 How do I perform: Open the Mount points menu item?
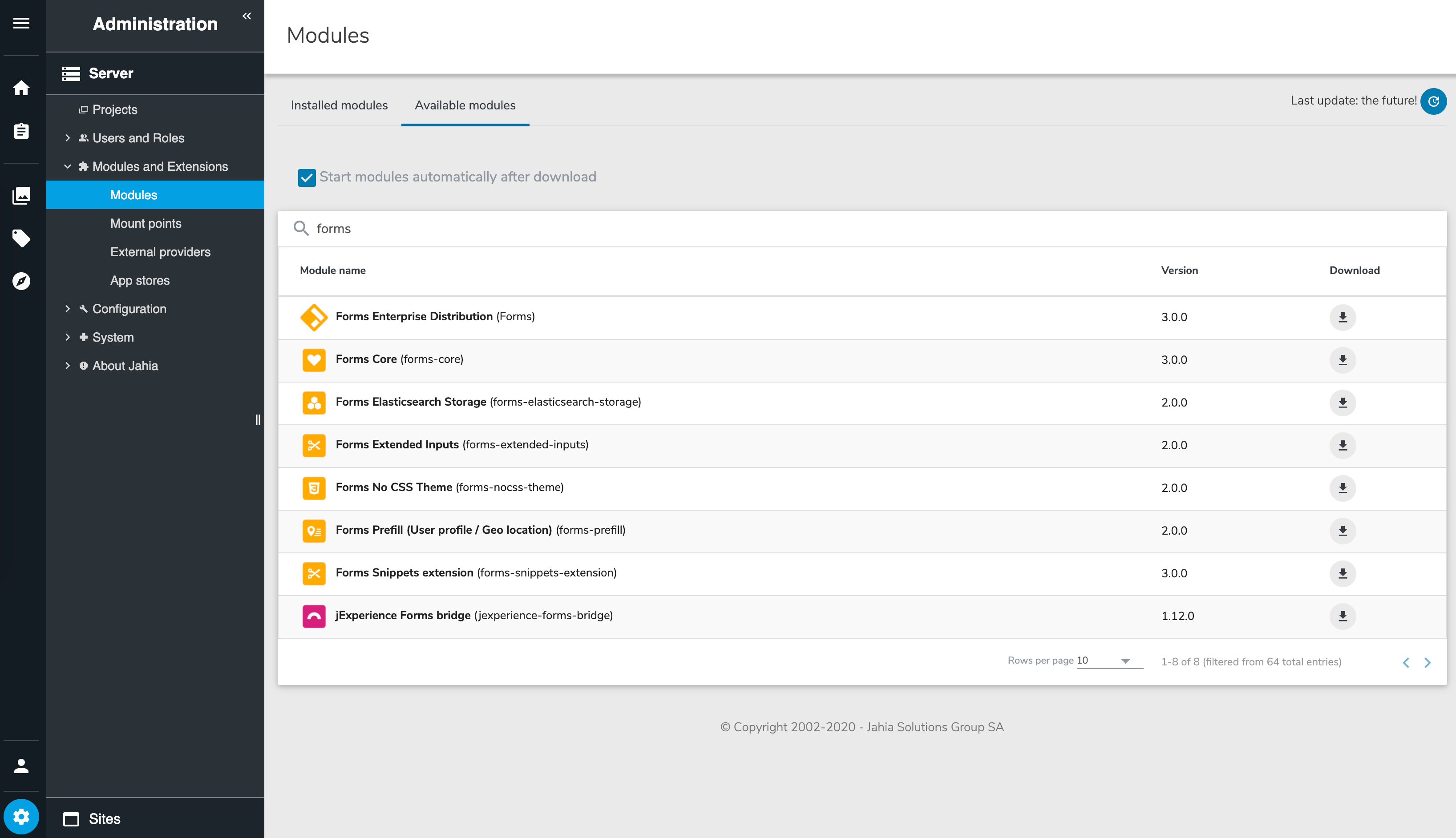(x=146, y=223)
